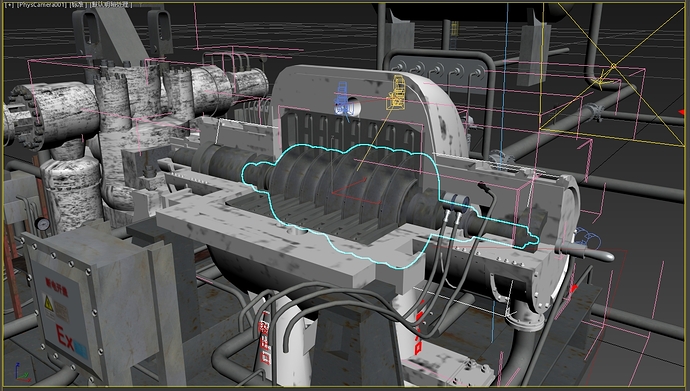
Task: Click the red Ex label on the electrical box
Action: click(65, 337)
